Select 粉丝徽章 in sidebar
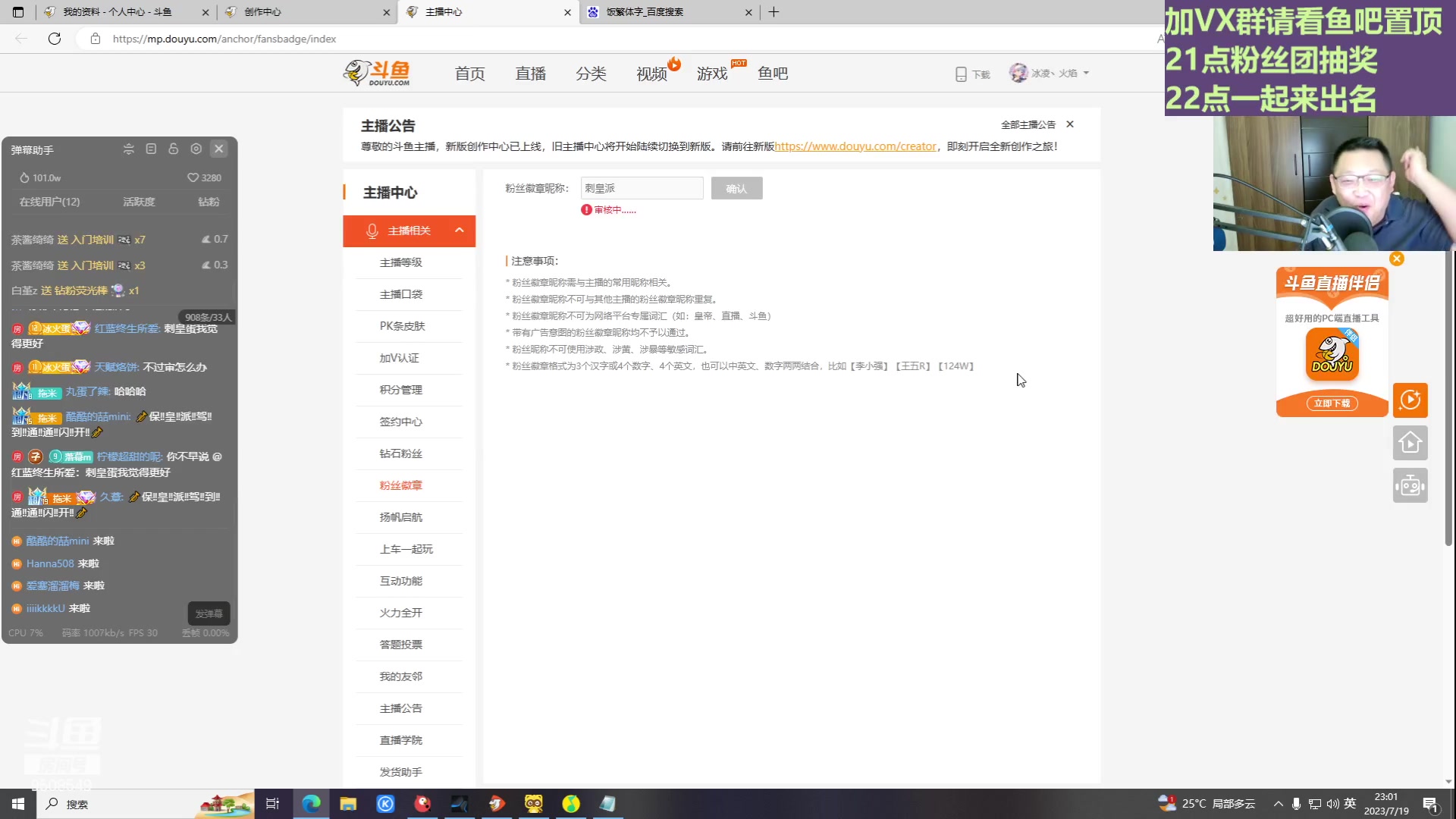 click(x=401, y=485)
